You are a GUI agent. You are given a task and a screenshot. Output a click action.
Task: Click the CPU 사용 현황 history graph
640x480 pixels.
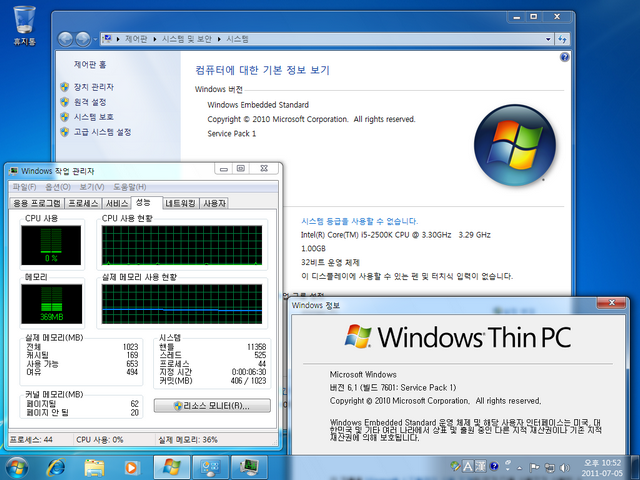(x=182, y=245)
